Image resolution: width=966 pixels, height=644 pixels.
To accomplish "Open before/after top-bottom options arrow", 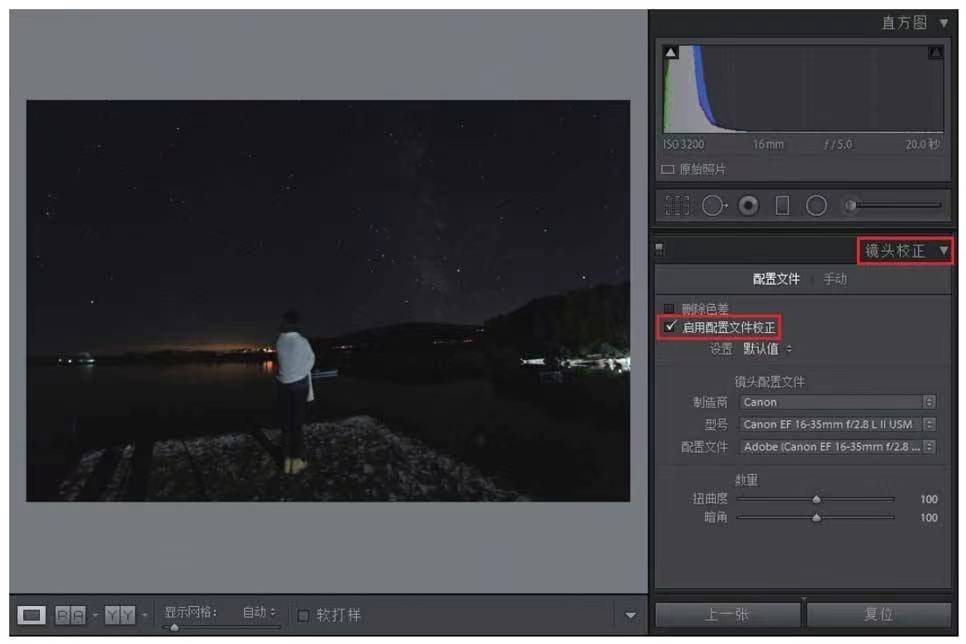I will (144, 615).
